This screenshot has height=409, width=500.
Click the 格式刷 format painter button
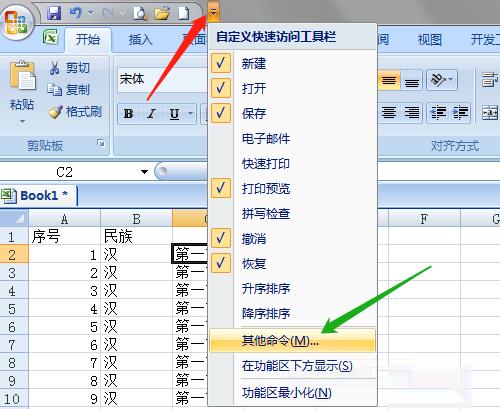75,112
